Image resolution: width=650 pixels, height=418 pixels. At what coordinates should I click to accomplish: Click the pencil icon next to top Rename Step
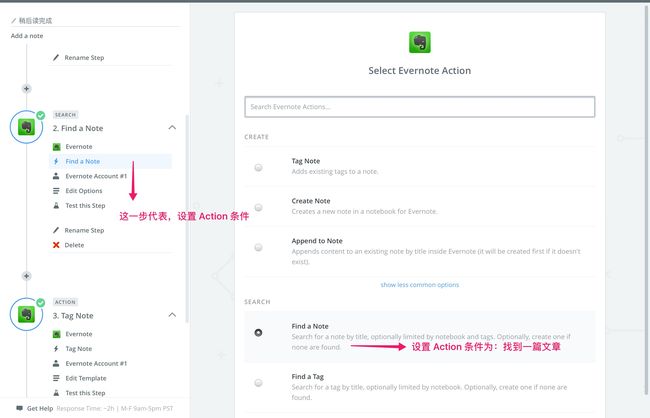tap(56, 57)
